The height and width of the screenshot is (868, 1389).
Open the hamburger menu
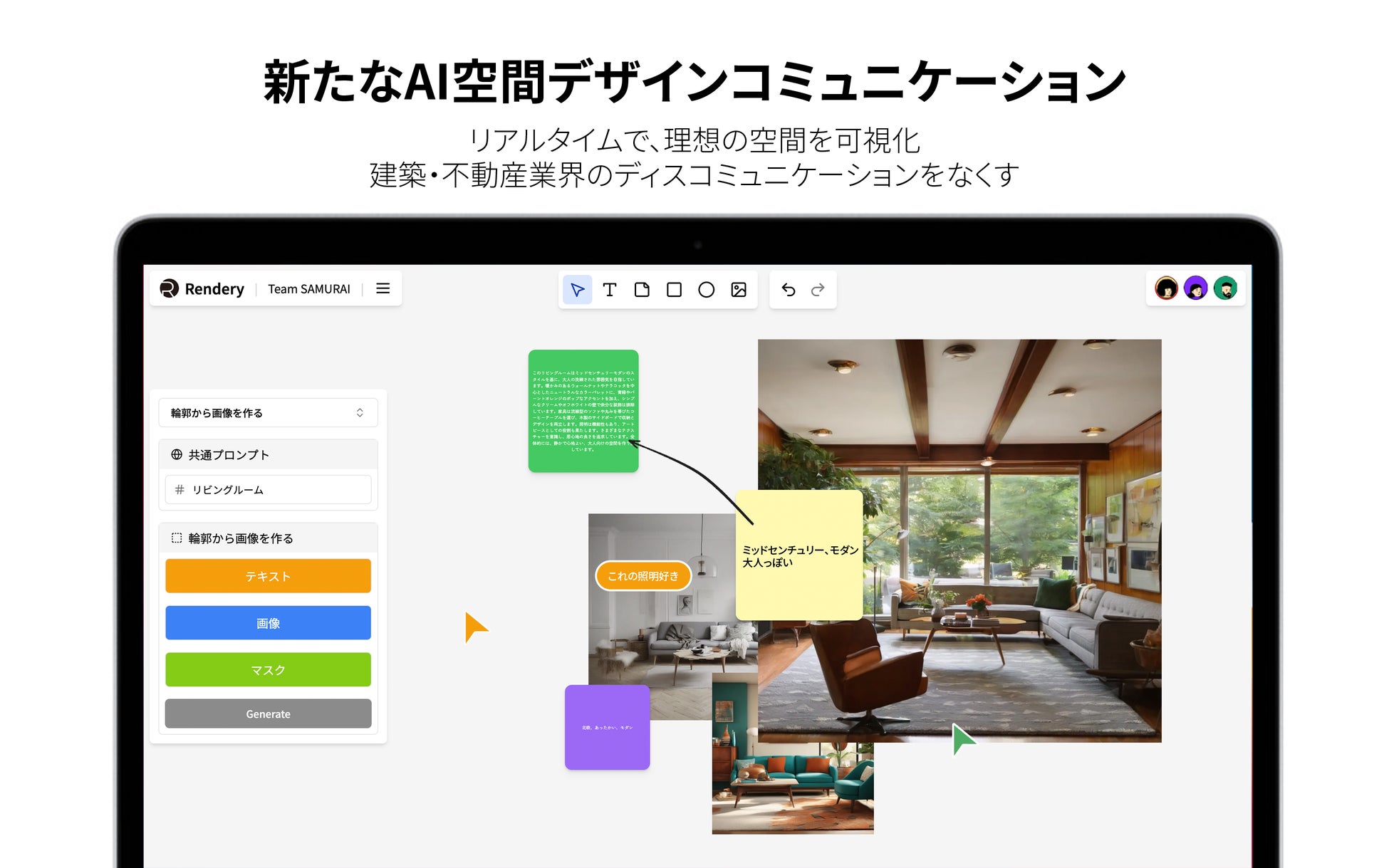[383, 288]
